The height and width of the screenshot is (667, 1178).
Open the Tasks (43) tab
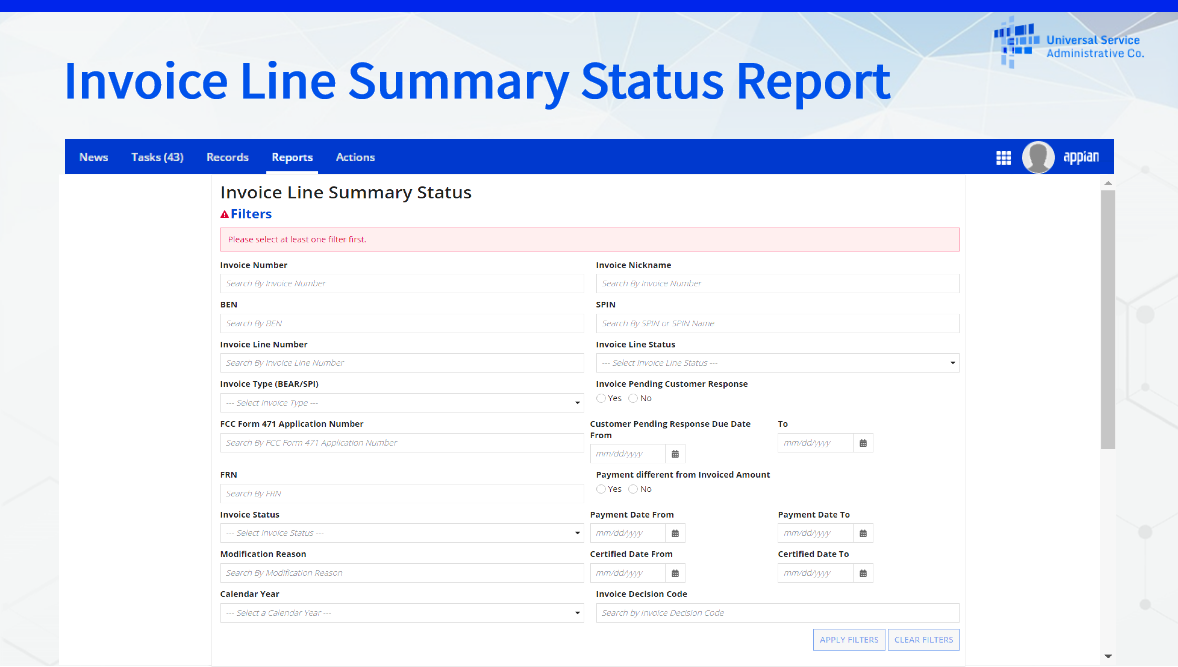click(x=157, y=157)
